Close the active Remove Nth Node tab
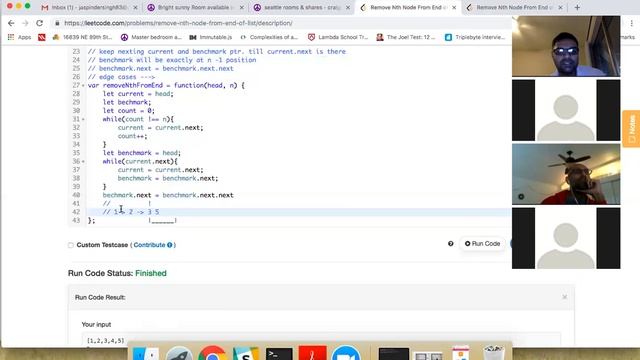 (454, 7)
